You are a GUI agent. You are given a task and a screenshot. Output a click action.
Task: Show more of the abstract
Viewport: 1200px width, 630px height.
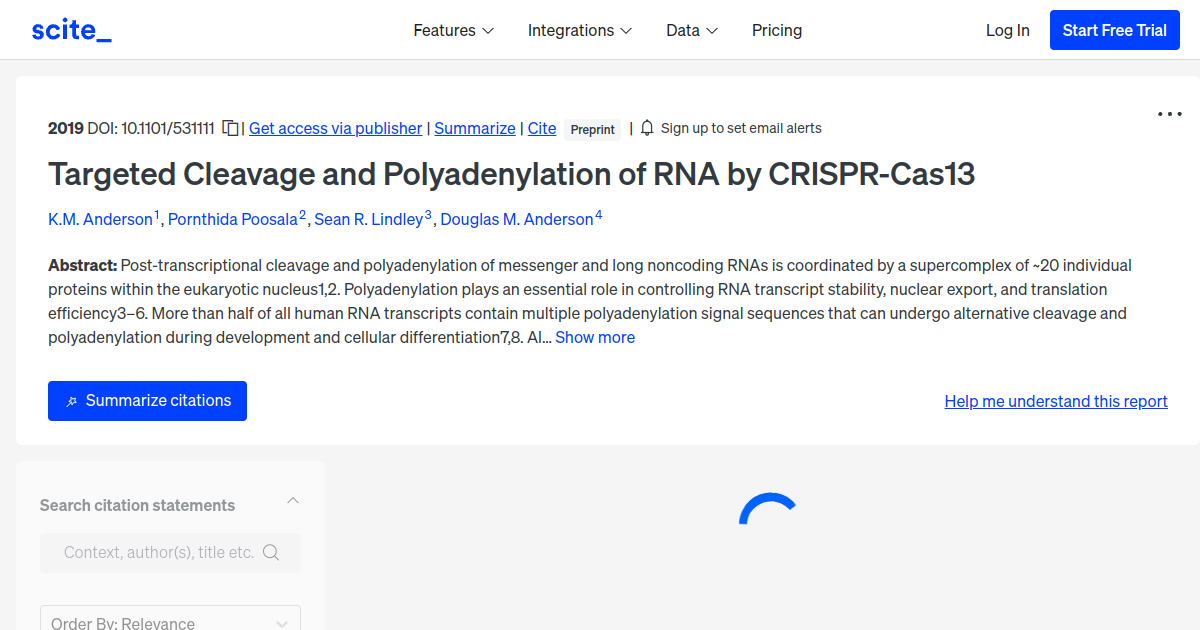595,337
